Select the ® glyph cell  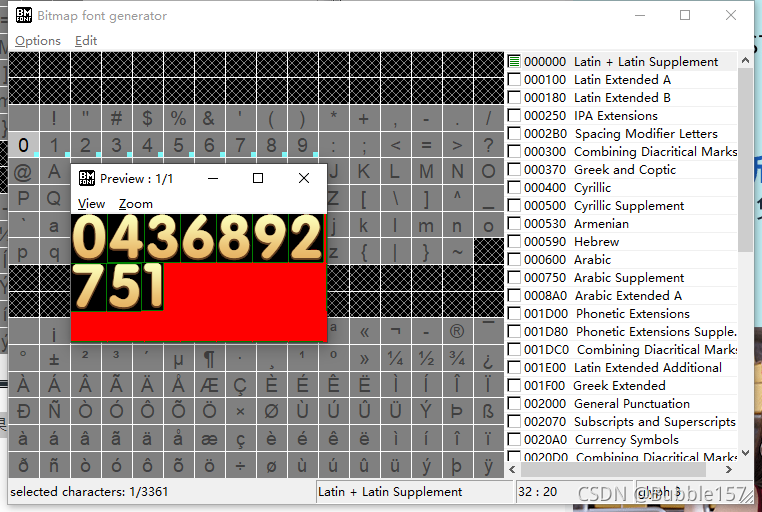457,332
